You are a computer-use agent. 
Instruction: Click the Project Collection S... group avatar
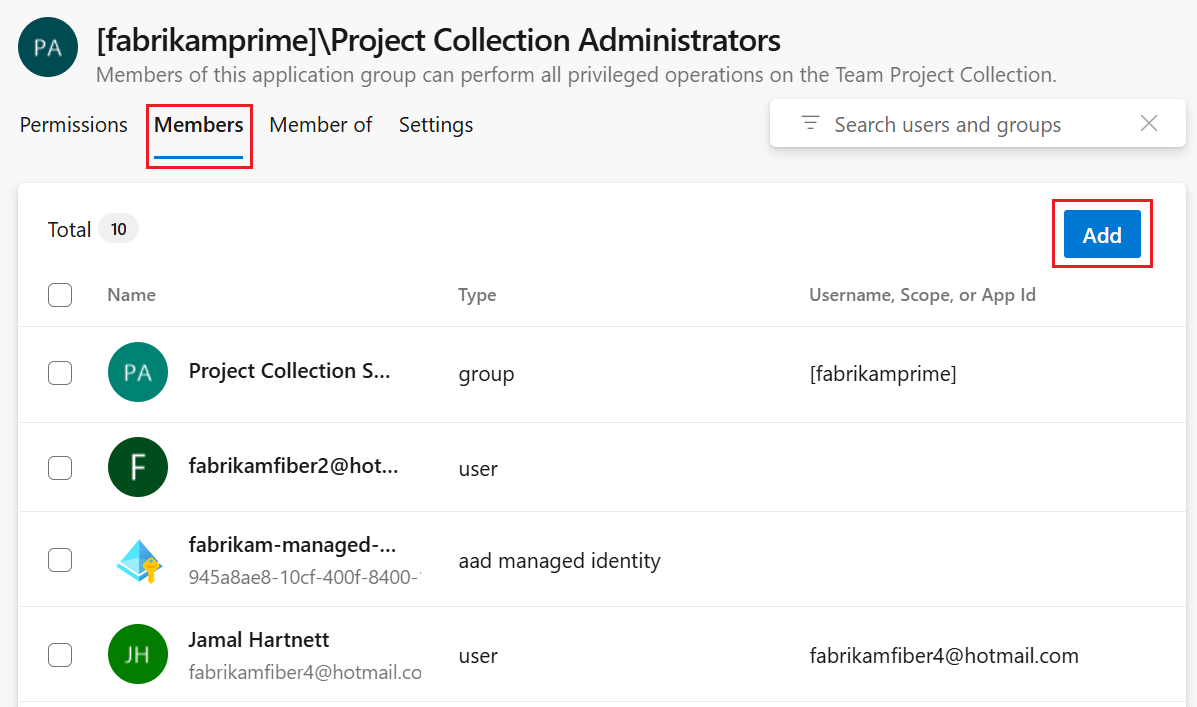point(137,371)
